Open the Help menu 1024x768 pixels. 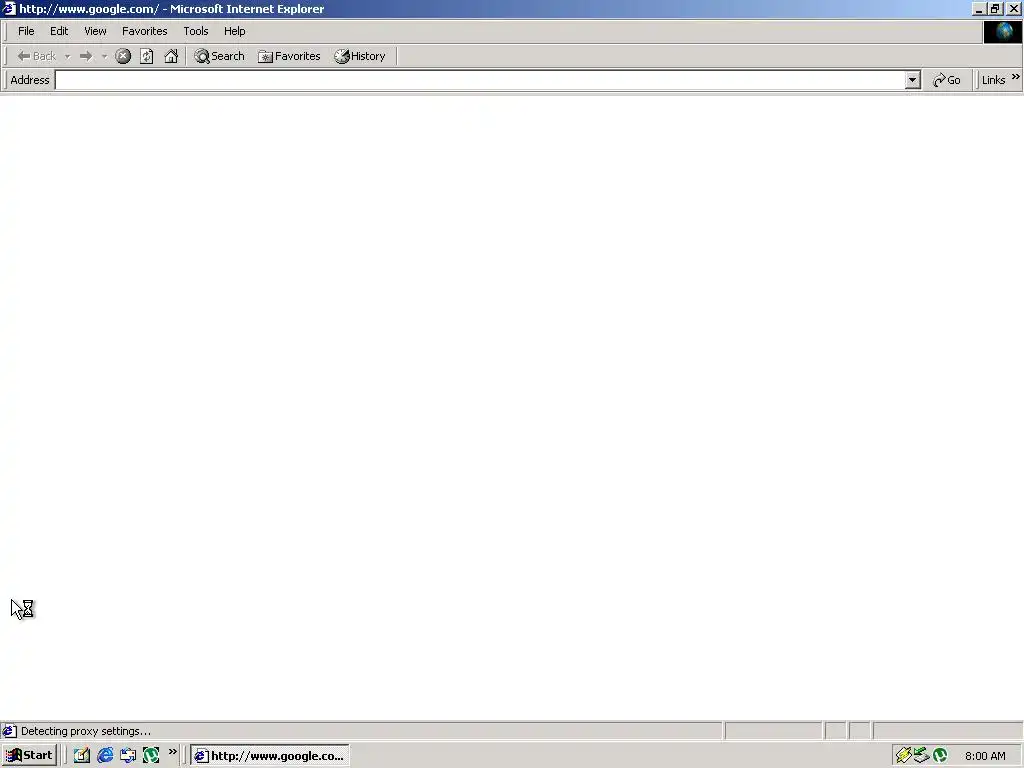[234, 31]
